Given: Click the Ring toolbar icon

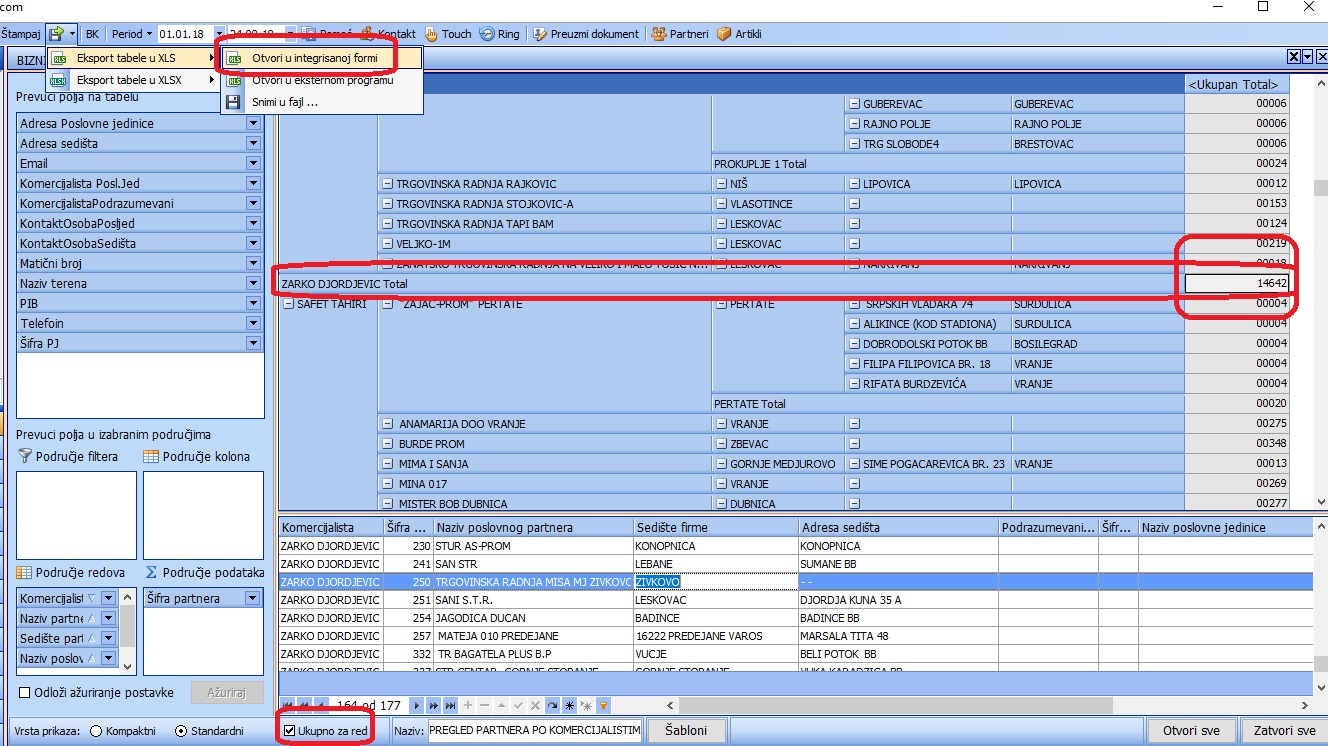Looking at the screenshot, I should 487,34.
